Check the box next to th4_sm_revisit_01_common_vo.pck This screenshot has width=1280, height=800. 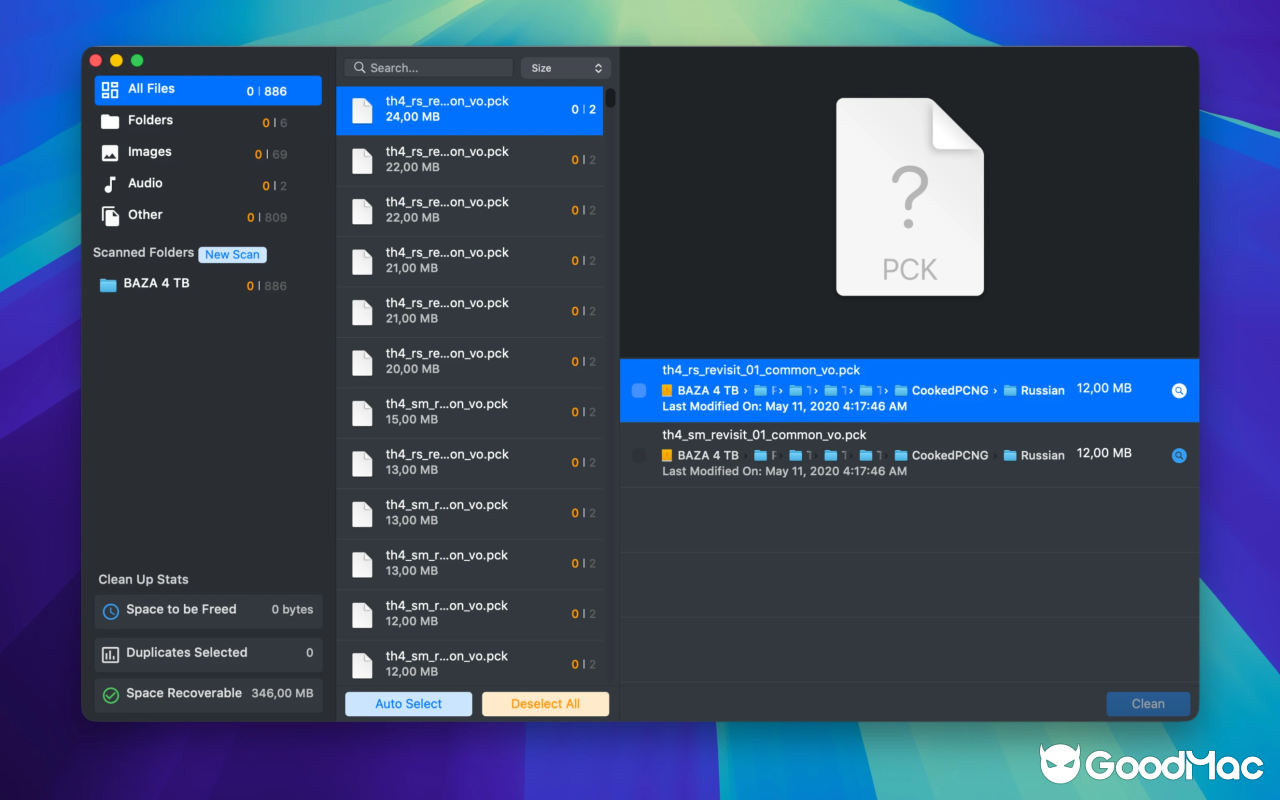coord(638,455)
